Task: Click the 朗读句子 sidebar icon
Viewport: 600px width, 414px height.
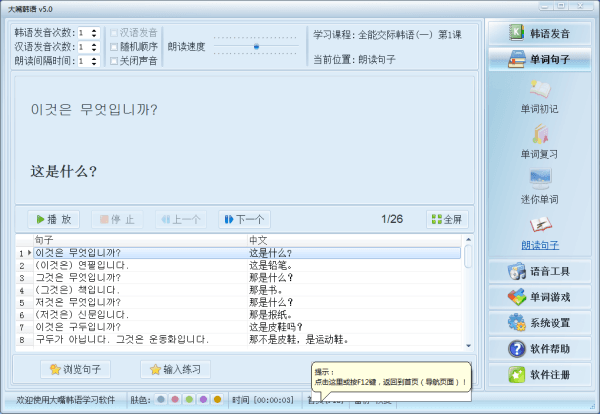Action: (540, 225)
